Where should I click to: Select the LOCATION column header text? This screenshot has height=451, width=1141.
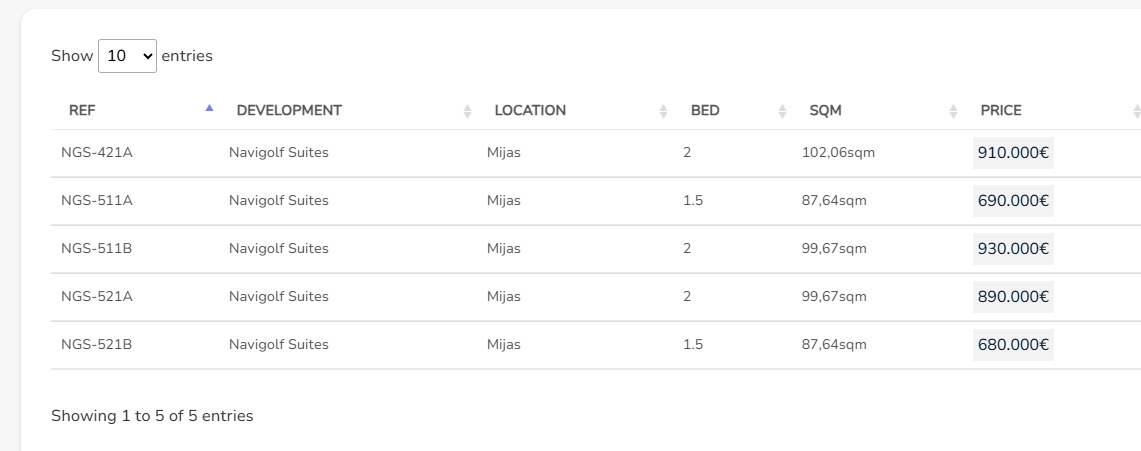point(530,111)
